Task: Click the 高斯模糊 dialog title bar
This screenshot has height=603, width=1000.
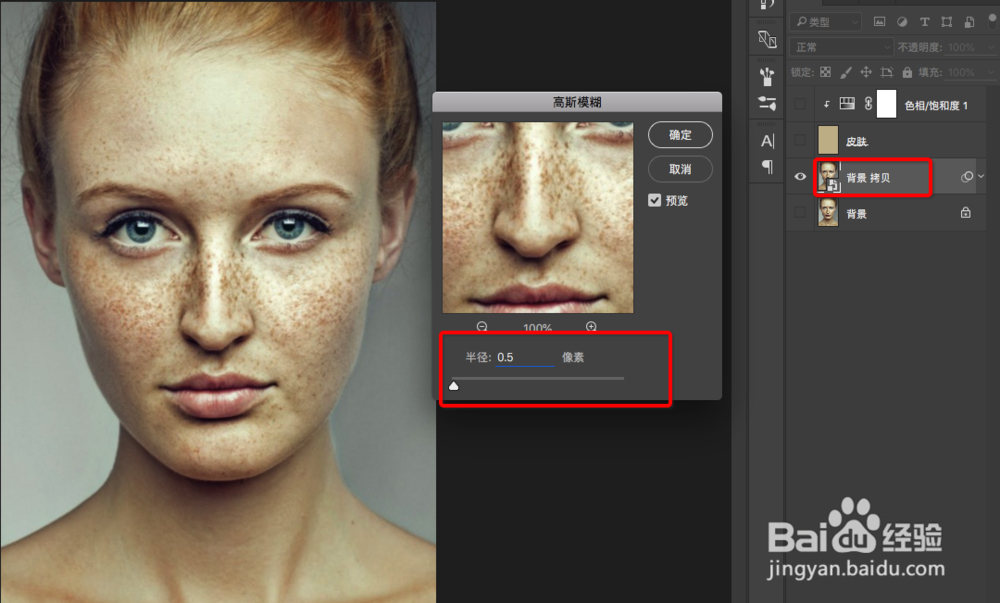Action: coord(577,102)
